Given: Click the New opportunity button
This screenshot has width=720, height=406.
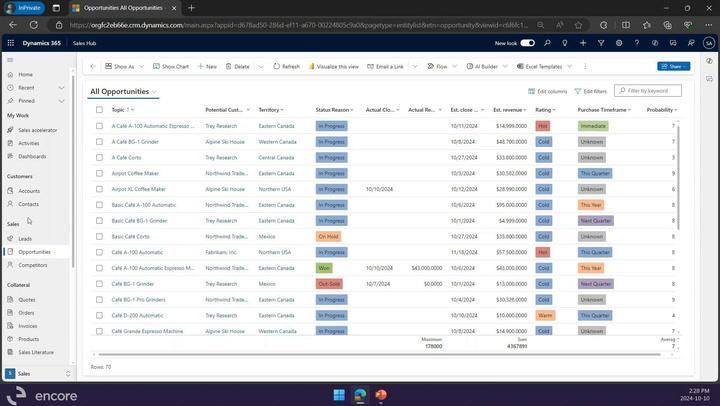Looking at the screenshot, I should 207,66.
